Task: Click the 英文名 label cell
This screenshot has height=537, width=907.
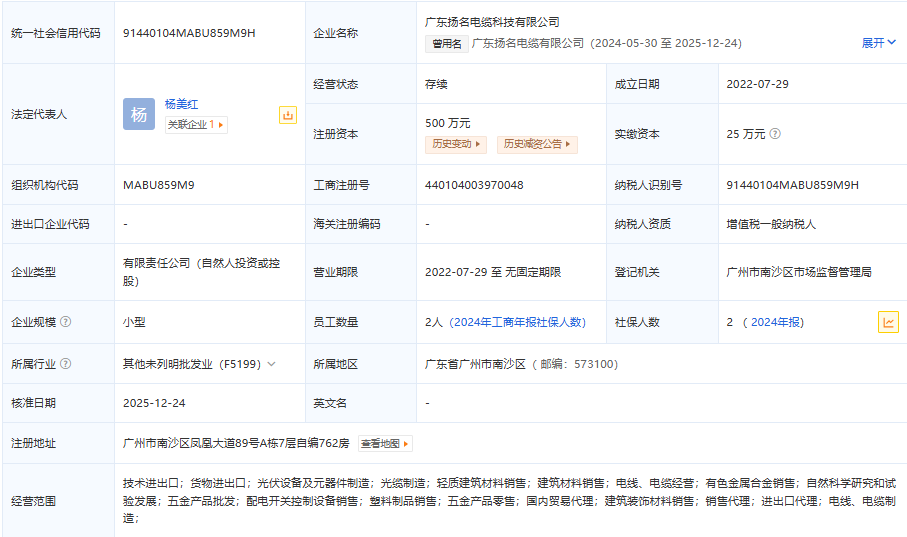Action: (x=361, y=403)
